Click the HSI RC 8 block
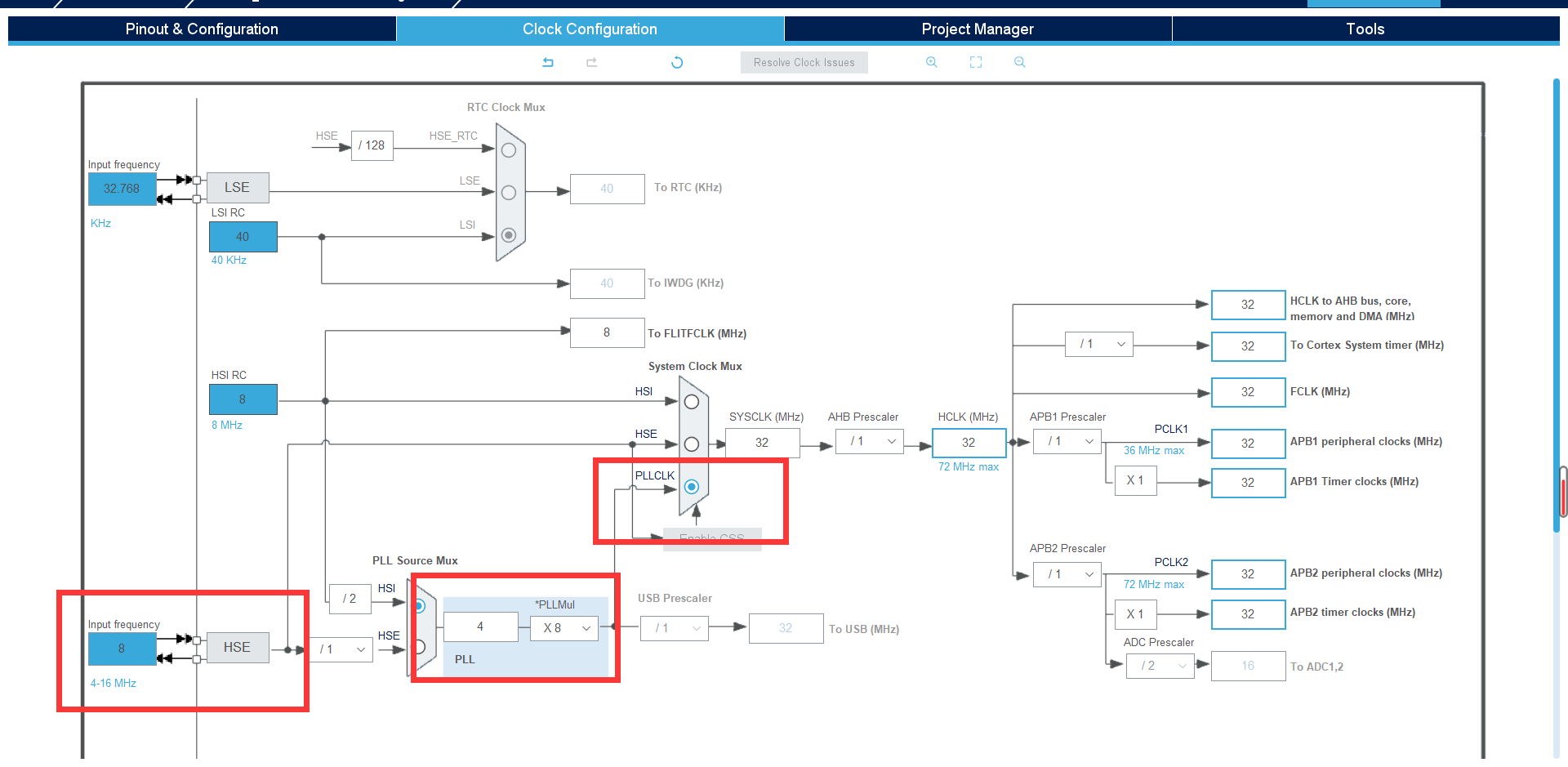Screen dimensions: 1568x767 (243, 399)
